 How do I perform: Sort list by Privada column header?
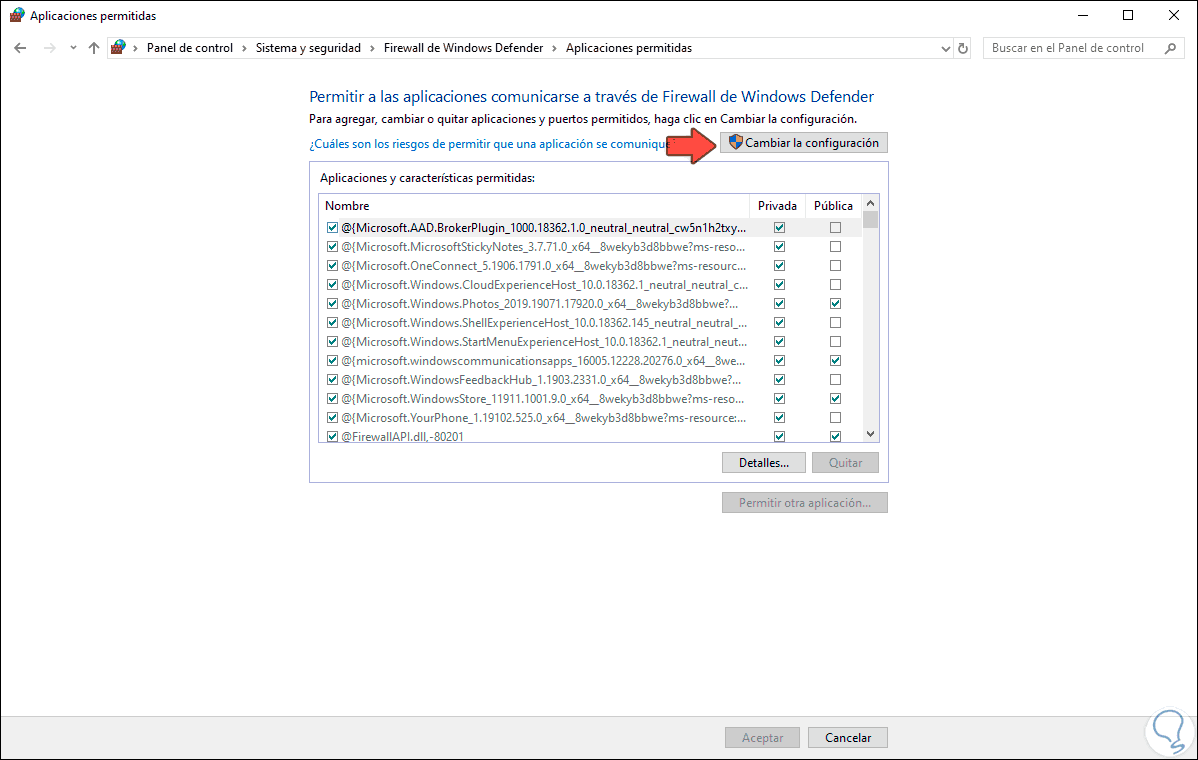click(777, 205)
